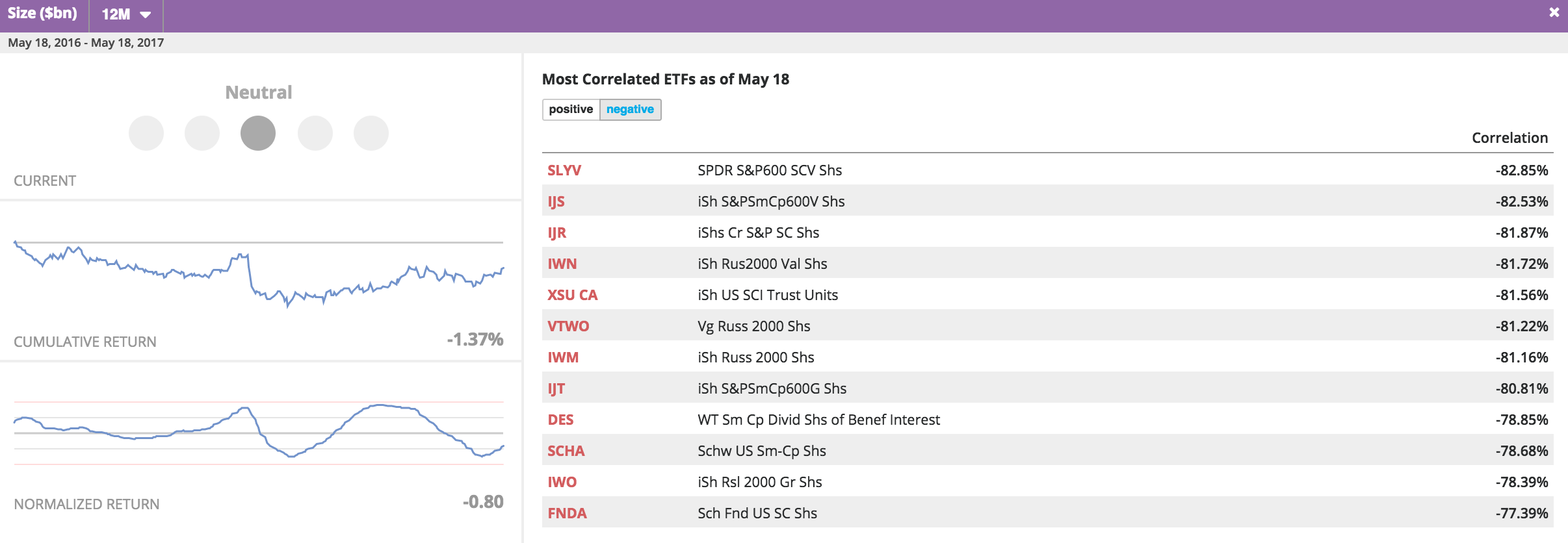Switch to positive correlations tab
This screenshot has width=1568, height=543.
click(x=571, y=109)
